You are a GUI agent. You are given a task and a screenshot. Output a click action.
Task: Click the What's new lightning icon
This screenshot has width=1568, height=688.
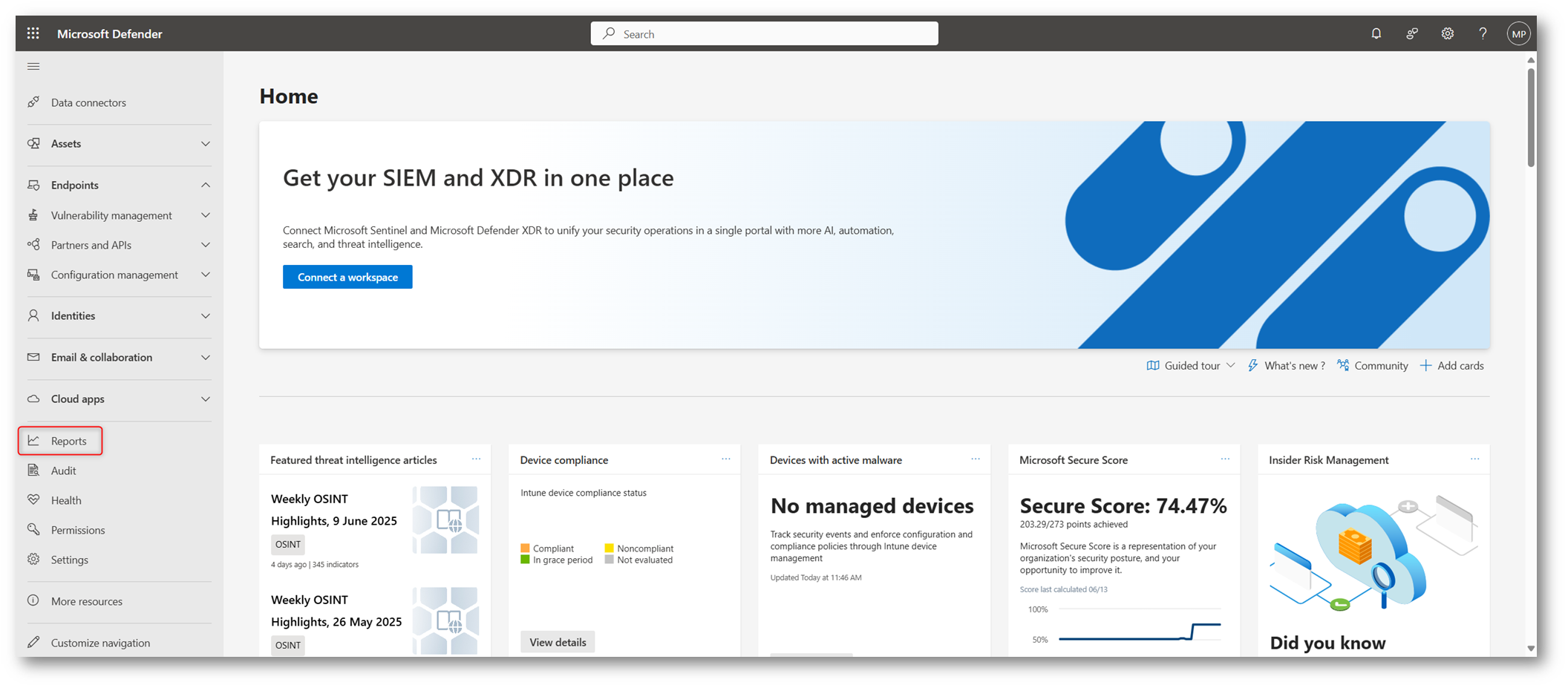[x=1253, y=365]
